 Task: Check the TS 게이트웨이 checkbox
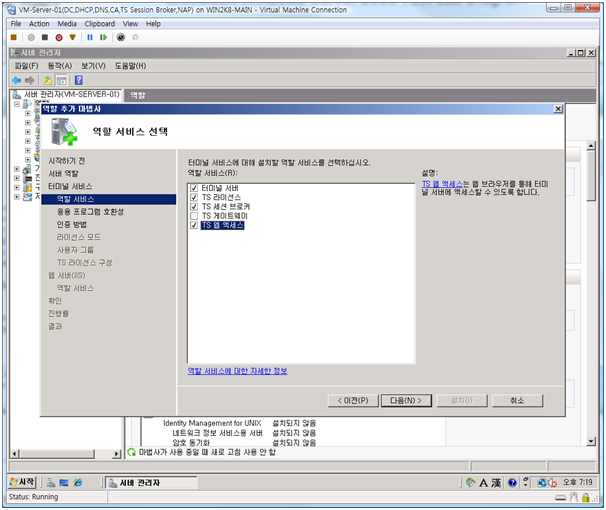point(194,216)
